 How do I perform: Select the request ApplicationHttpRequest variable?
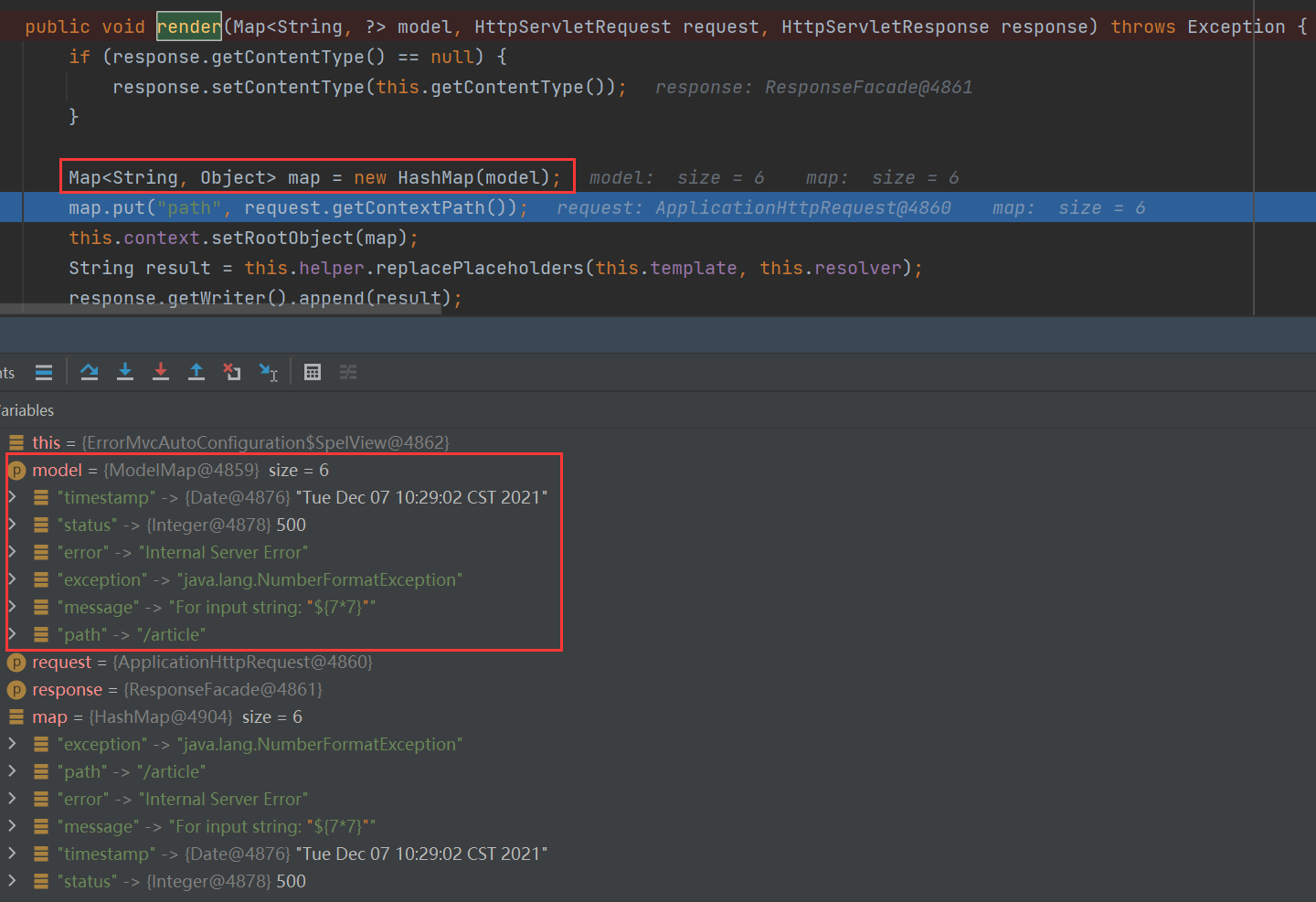60,662
